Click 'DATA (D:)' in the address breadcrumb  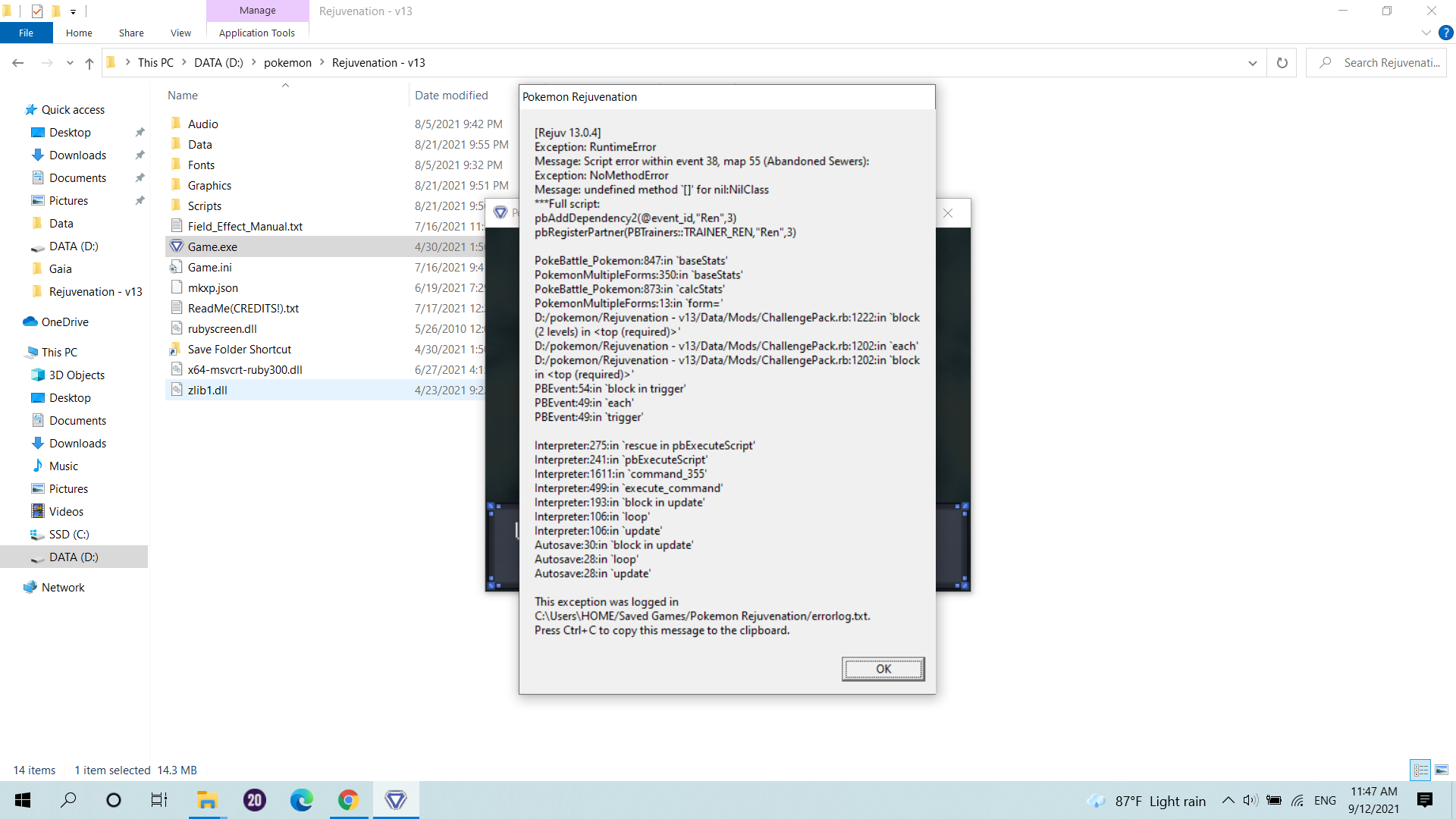tap(218, 63)
